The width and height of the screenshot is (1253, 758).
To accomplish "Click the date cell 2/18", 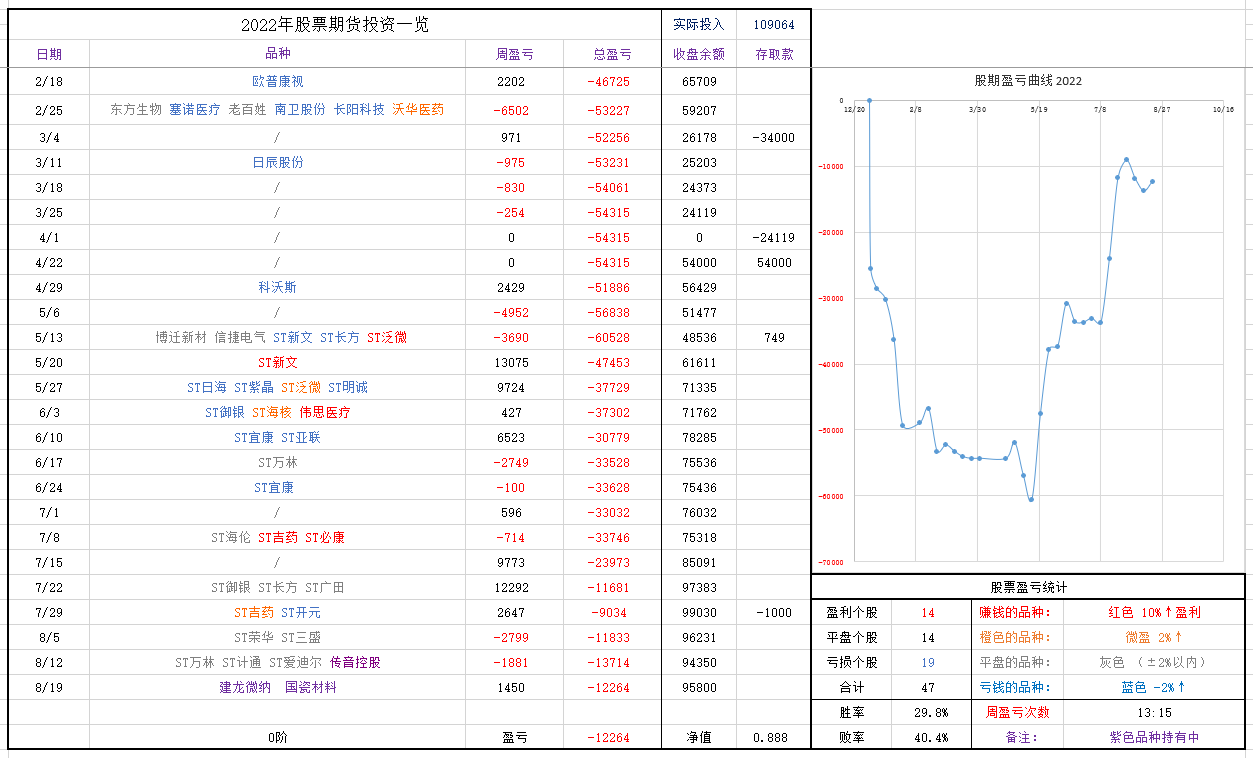I will 48,81.
